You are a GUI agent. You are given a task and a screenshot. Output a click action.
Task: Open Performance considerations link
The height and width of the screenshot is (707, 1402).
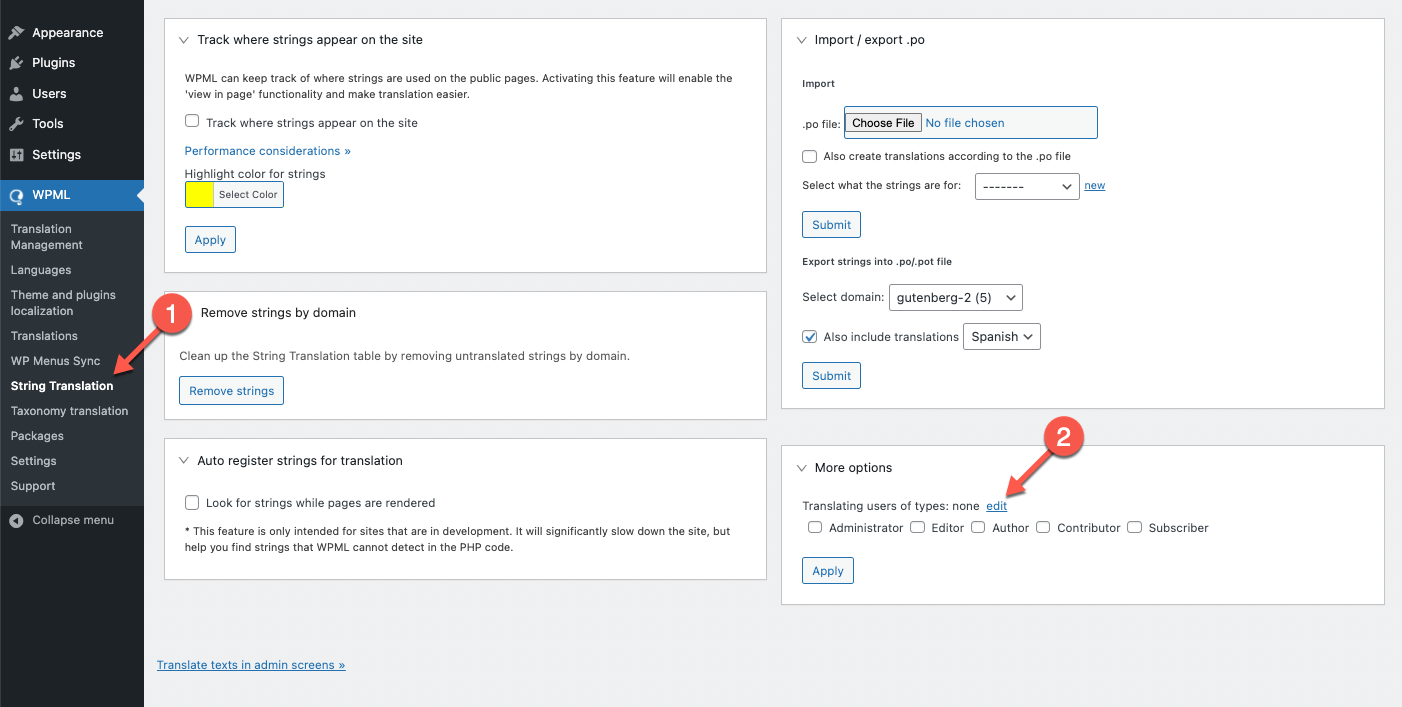267,151
